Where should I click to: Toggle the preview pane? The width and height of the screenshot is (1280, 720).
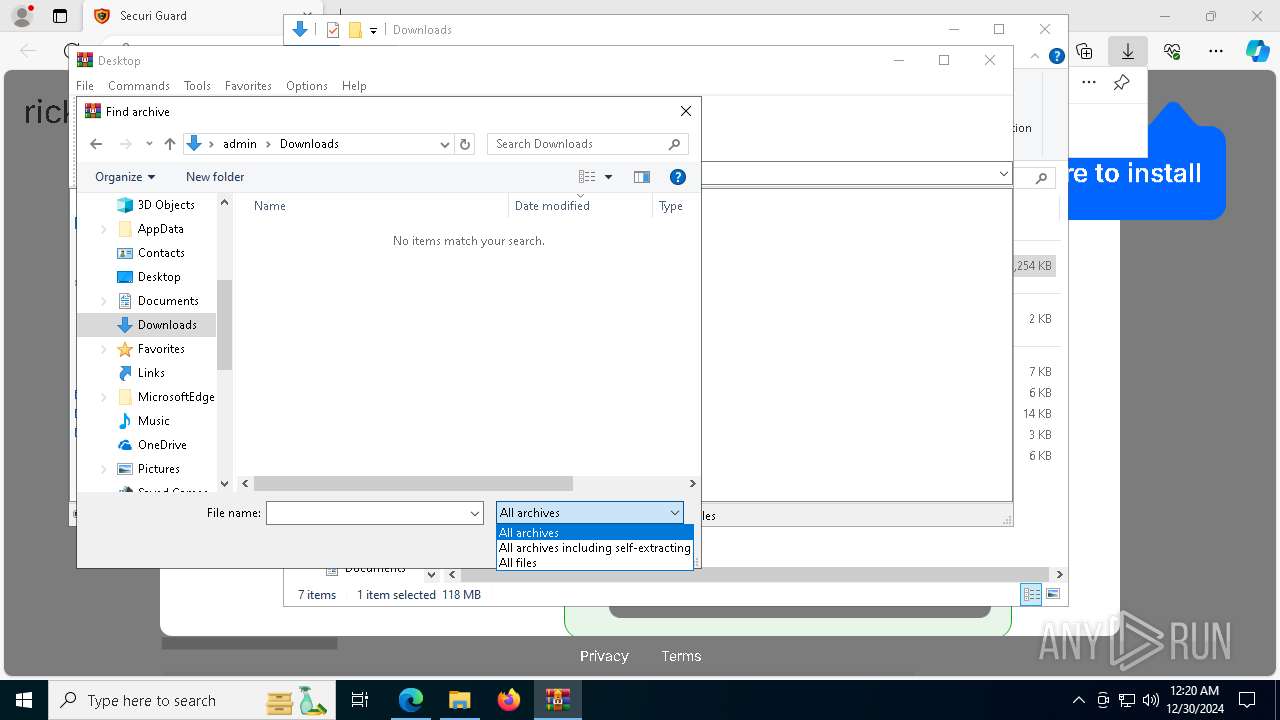click(x=642, y=177)
